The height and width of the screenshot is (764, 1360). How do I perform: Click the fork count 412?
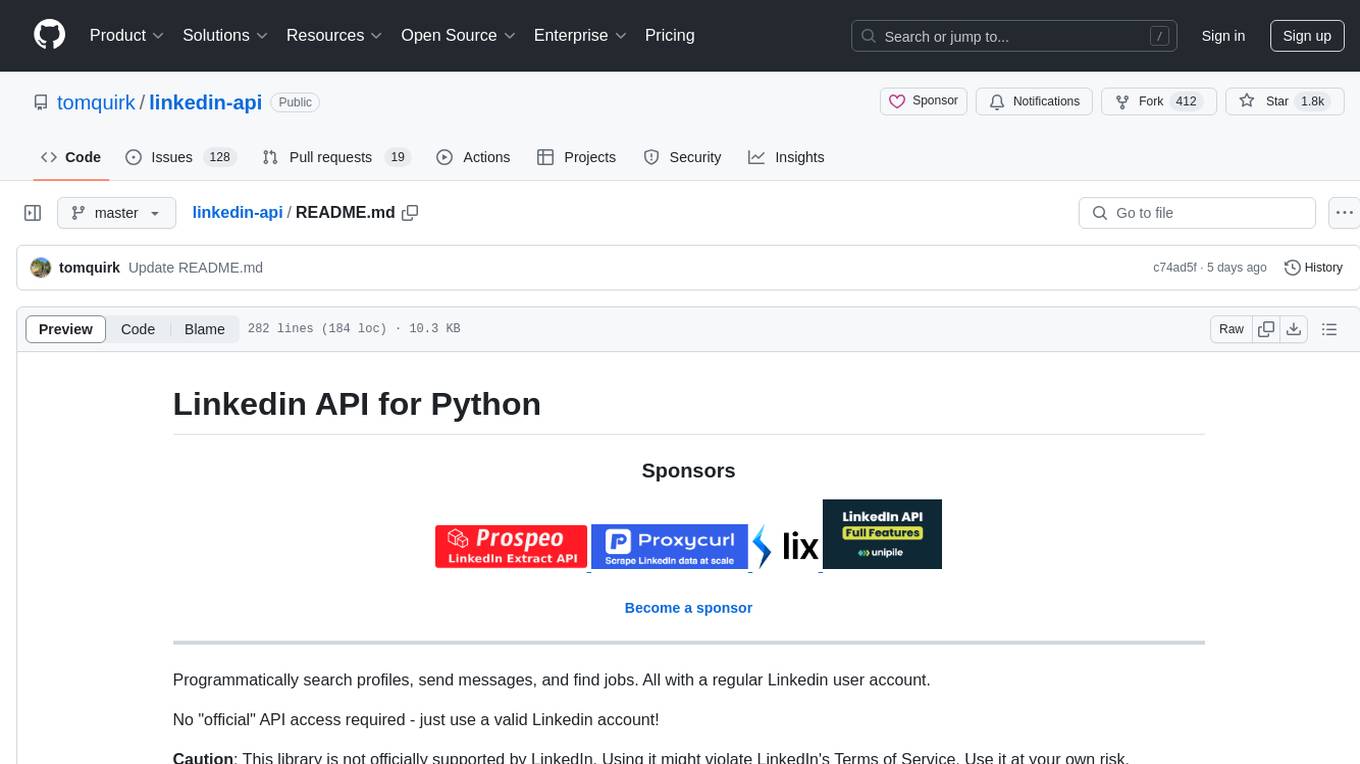[x=1187, y=101]
